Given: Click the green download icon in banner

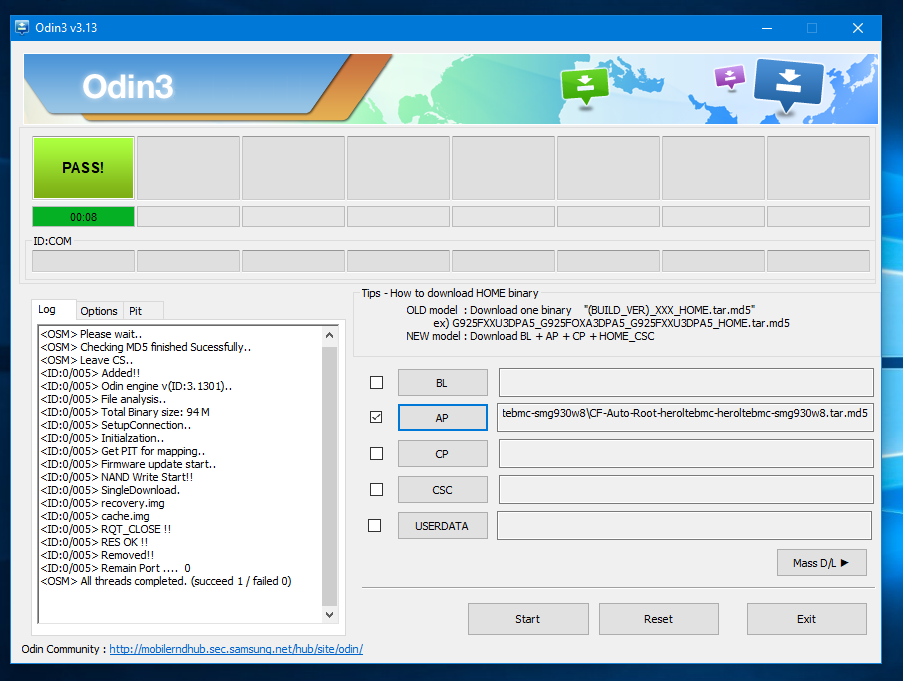Looking at the screenshot, I should click(x=585, y=87).
